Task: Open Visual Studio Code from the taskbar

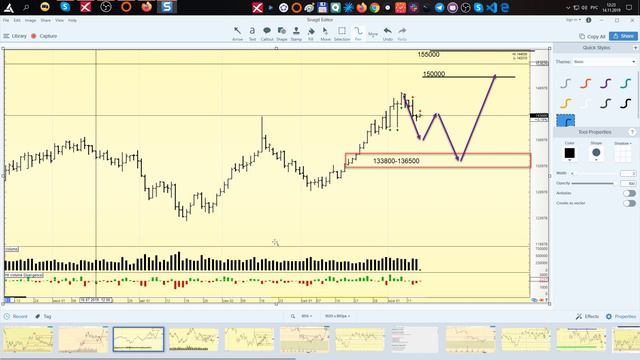Action: coord(492,7)
